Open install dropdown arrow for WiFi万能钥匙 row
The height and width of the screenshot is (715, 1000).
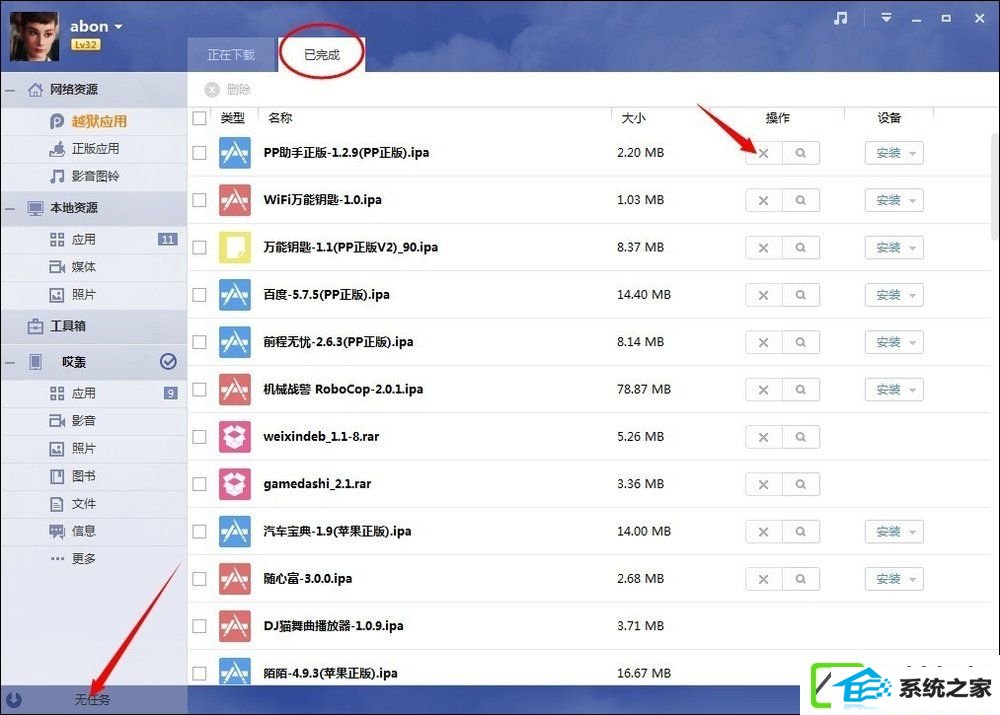[913, 201]
